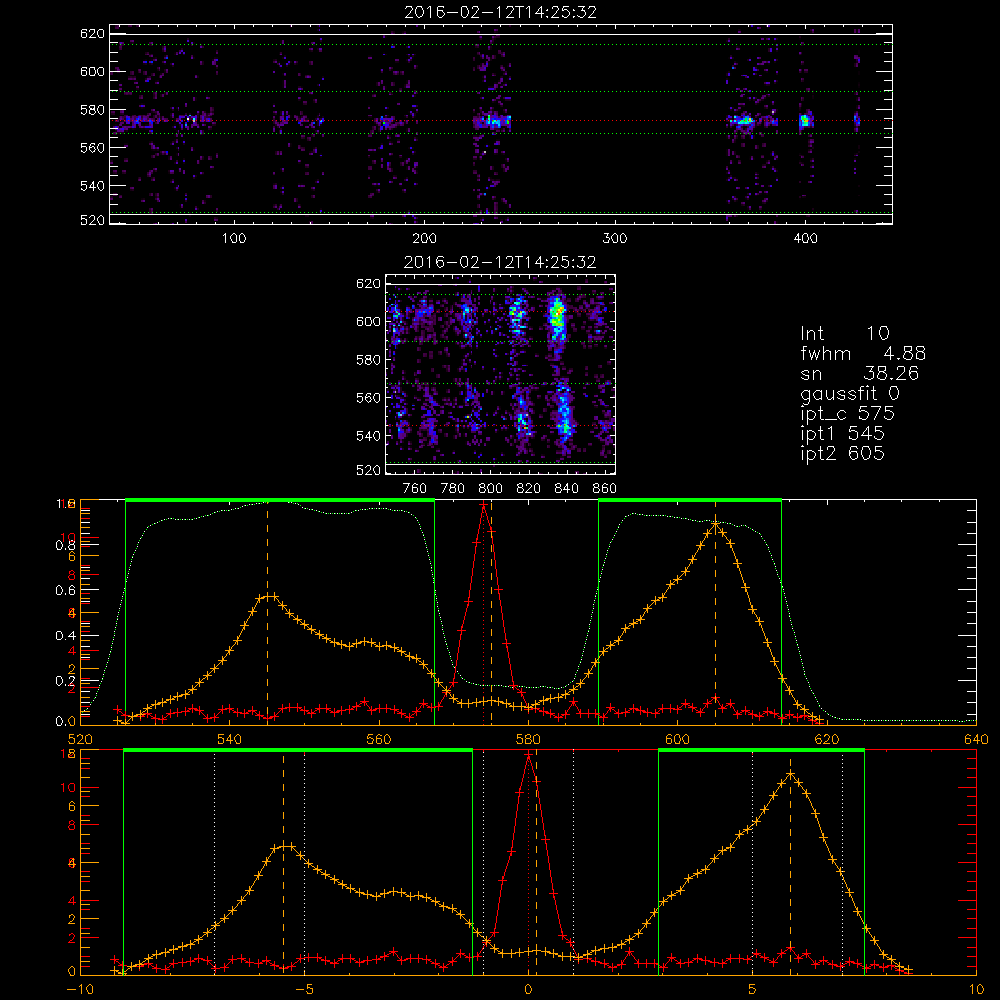Click y-axis label 560 on middle image plot
Image resolution: width=1000 pixels, height=1000 pixels.
[x=368, y=398]
